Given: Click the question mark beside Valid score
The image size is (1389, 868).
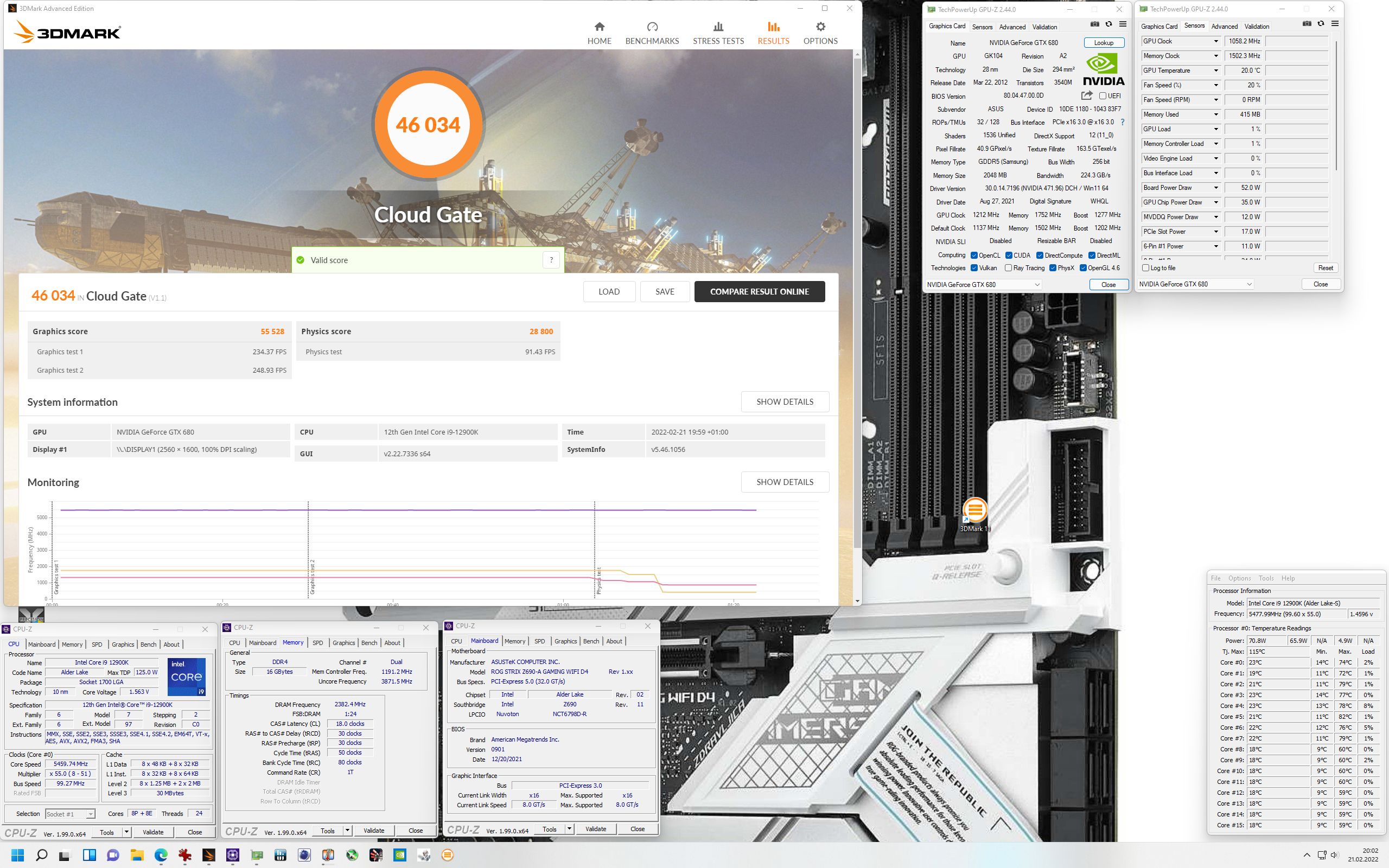Looking at the screenshot, I should (551, 260).
